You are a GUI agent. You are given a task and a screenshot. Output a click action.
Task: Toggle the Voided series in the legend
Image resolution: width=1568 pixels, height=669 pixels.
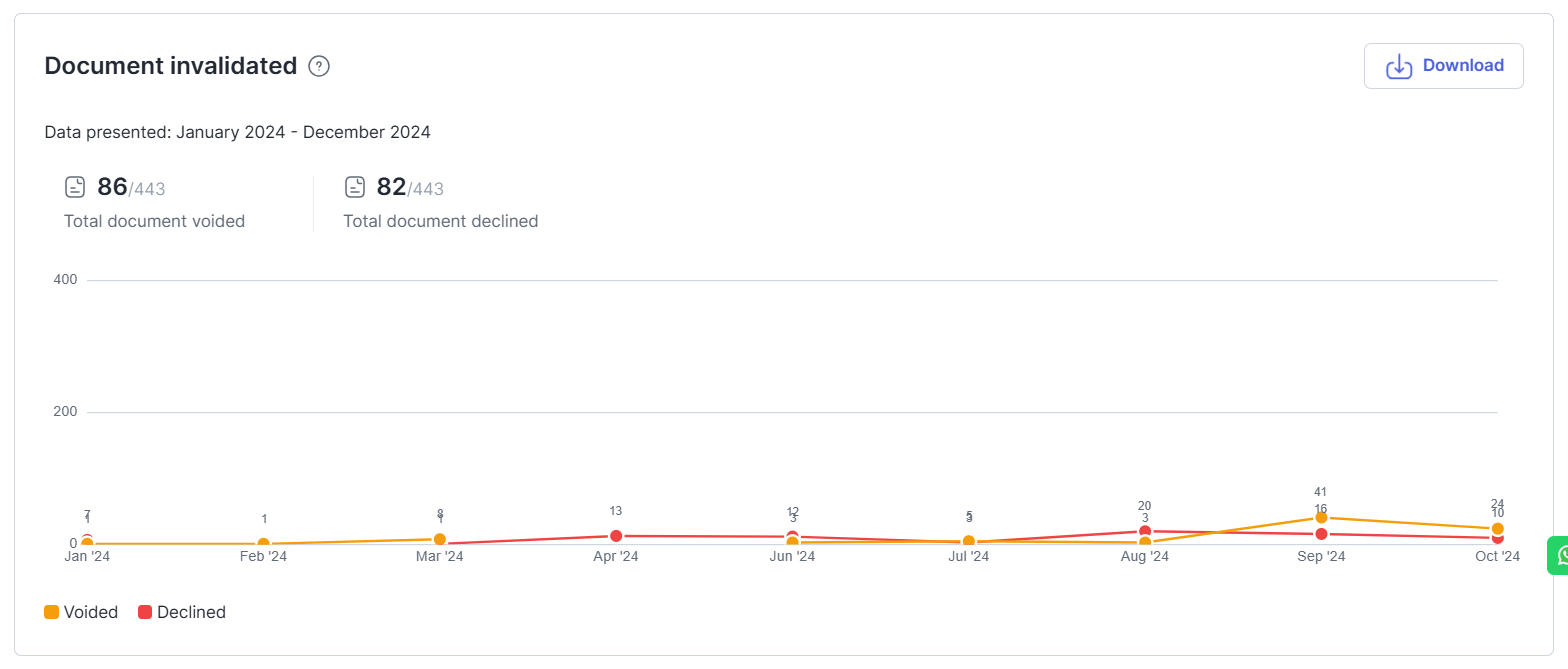click(81, 612)
